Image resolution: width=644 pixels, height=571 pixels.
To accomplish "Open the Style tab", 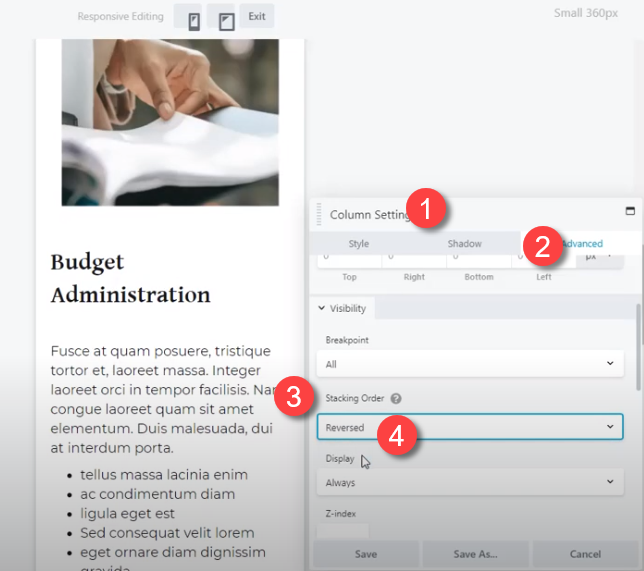I will click(x=359, y=244).
